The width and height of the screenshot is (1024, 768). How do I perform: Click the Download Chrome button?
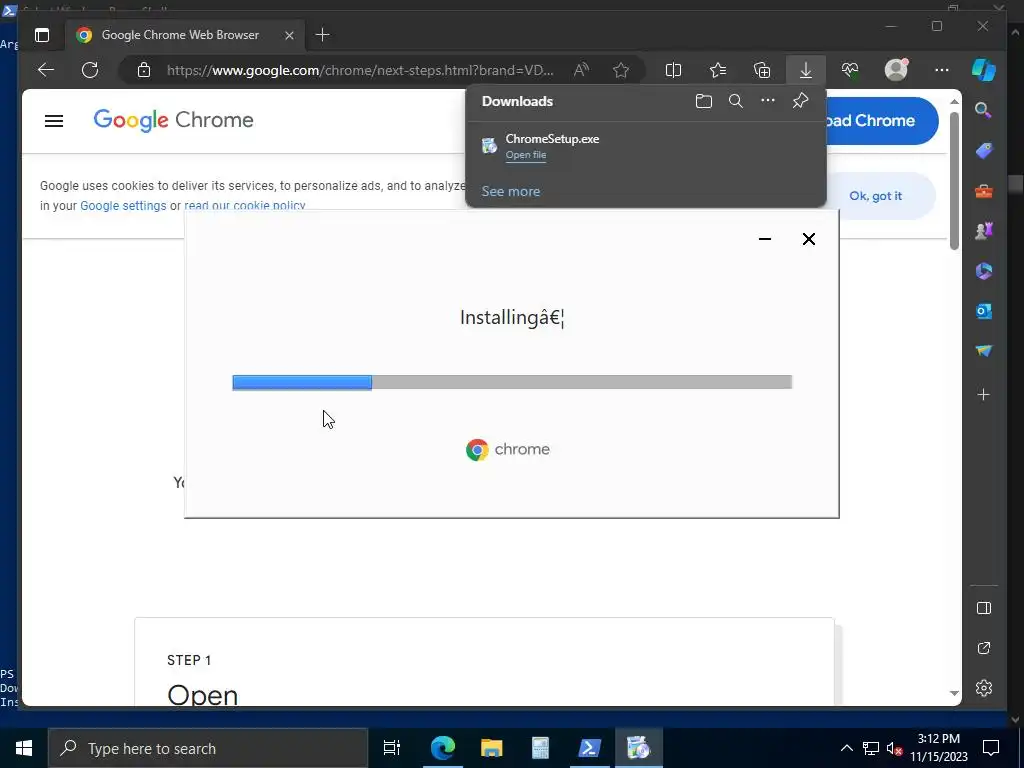pos(882,121)
